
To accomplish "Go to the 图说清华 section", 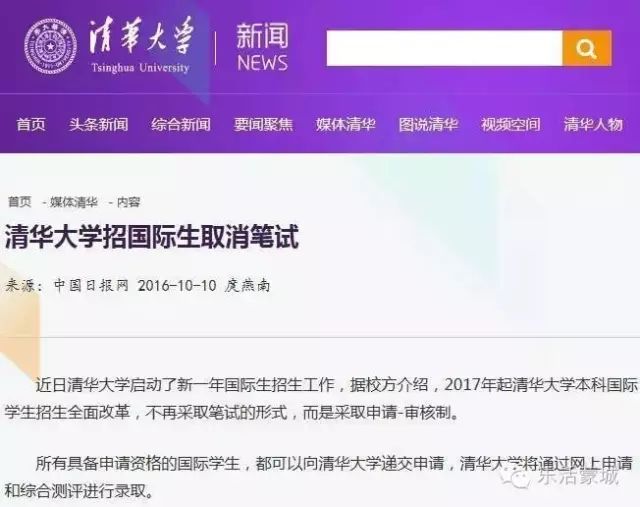I will click(428, 125).
